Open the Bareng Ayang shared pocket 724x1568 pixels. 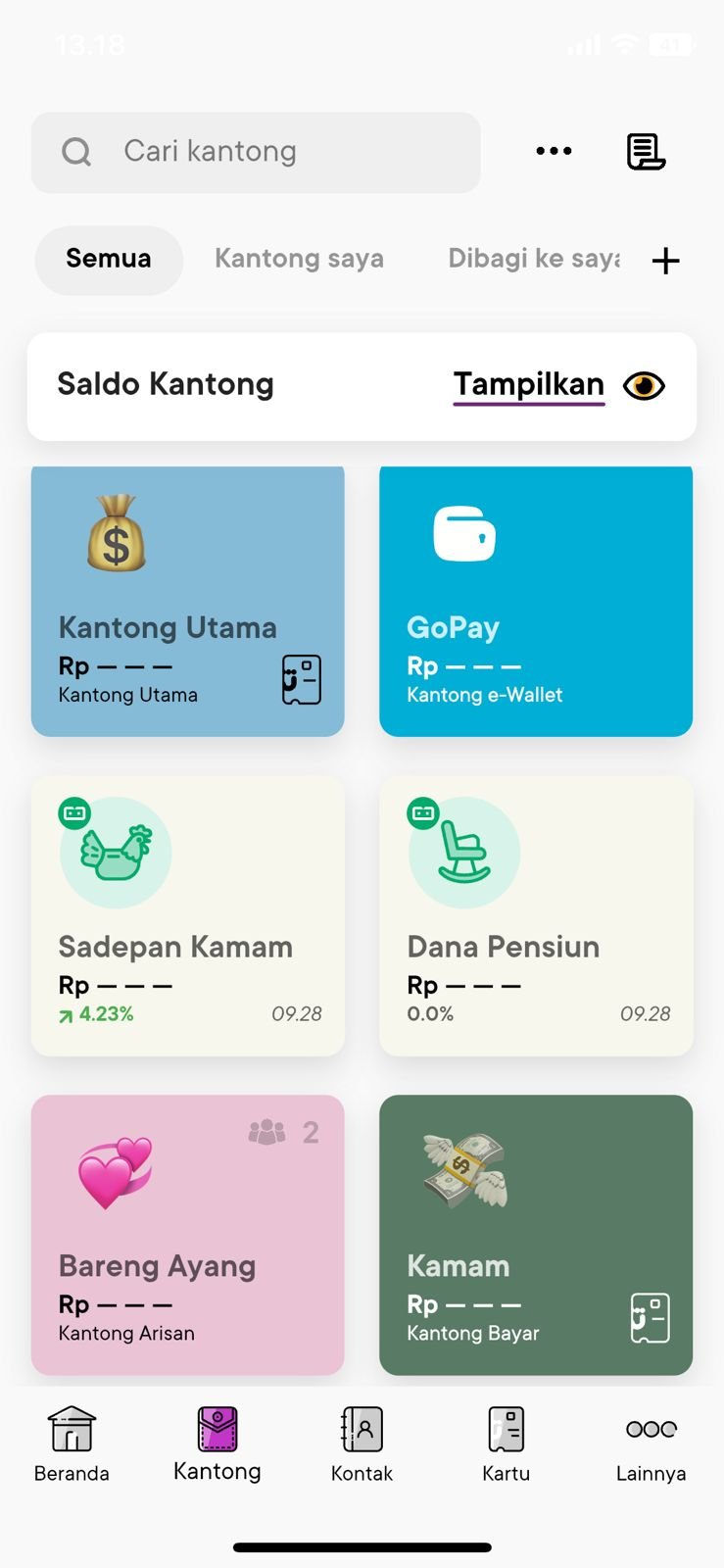point(187,1235)
